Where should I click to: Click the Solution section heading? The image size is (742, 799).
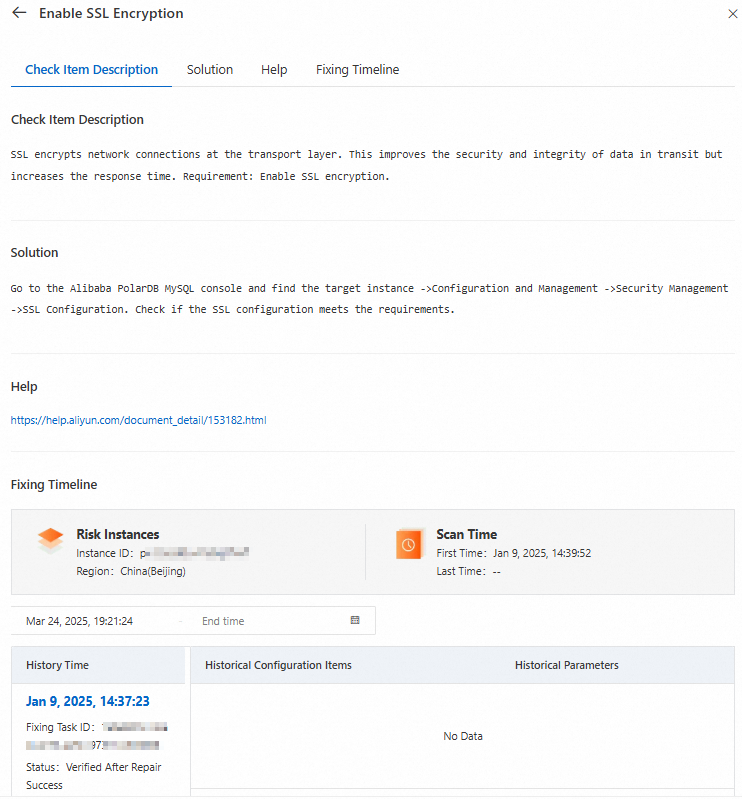tap(34, 252)
